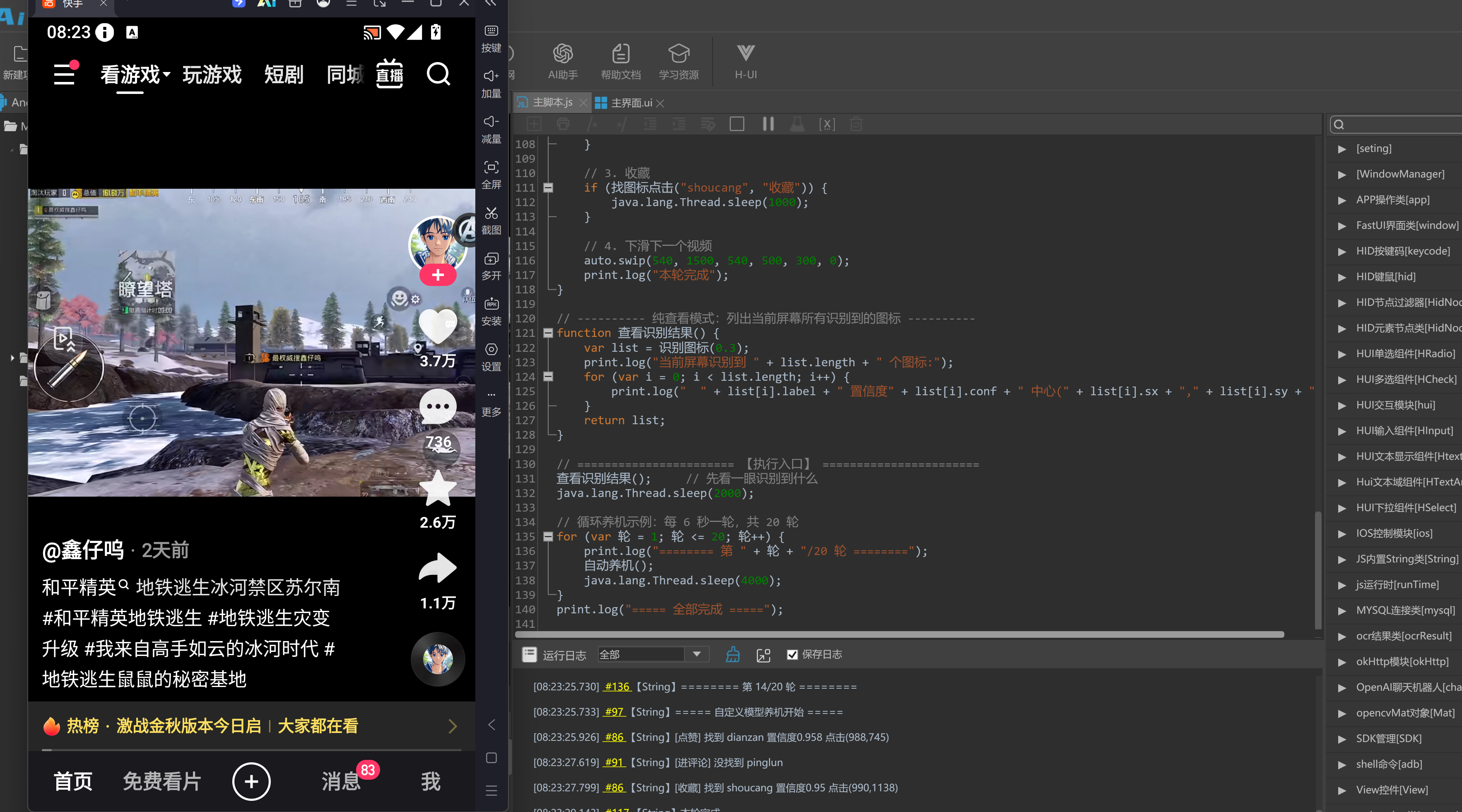Viewport: 1462px width, 812px height.
Task: Click the 加量 volume up icon
Action: pyautogui.click(x=491, y=84)
